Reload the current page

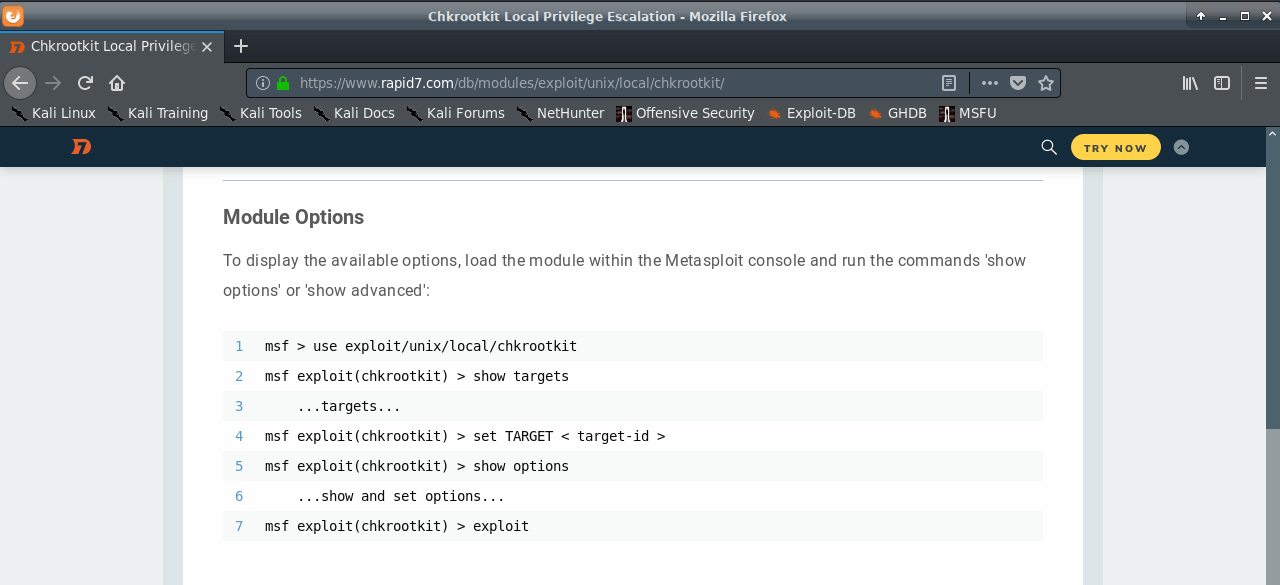click(85, 83)
